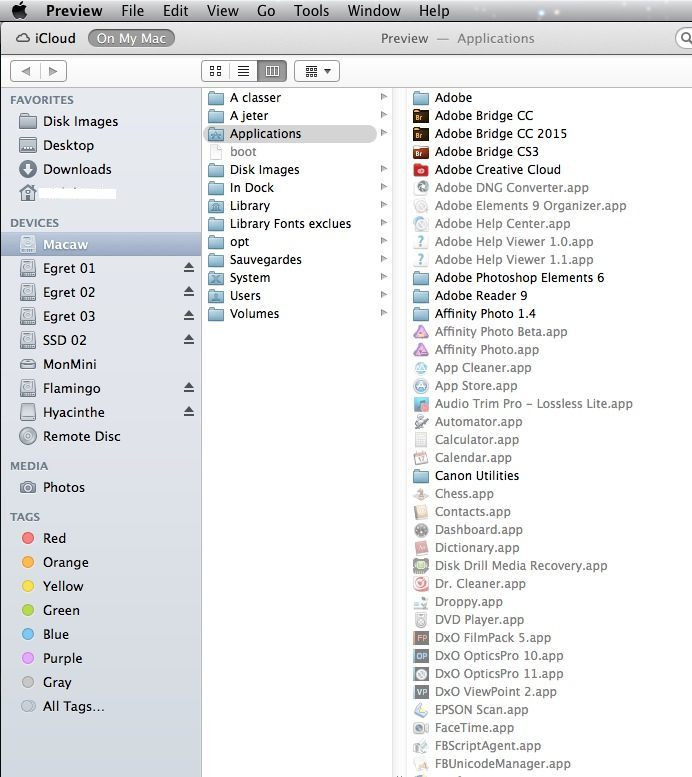Open the Edit menu
The height and width of the screenshot is (777, 692).
click(x=175, y=10)
